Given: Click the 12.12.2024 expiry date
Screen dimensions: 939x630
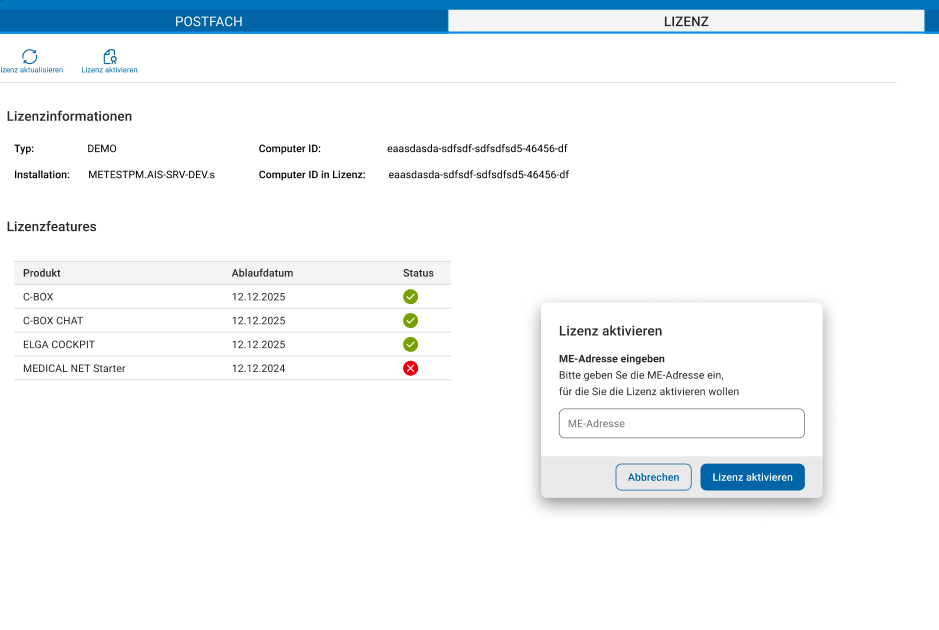Looking at the screenshot, I should (x=259, y=368).
